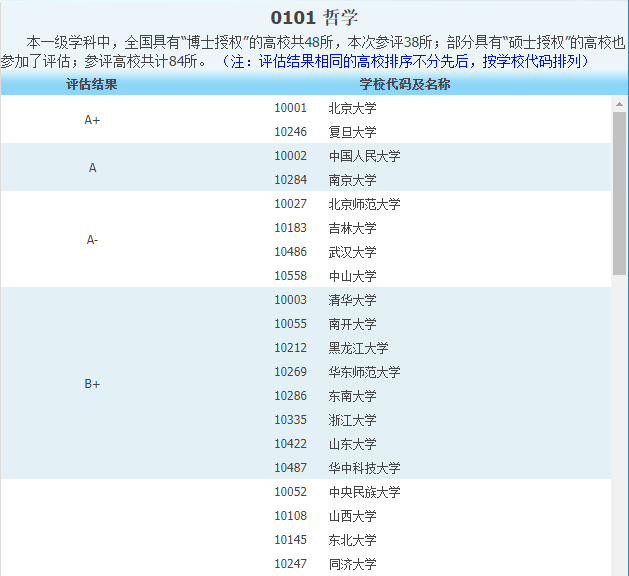Click 中央民族大学 row
The image size is (629, 576).
[398, 492]
